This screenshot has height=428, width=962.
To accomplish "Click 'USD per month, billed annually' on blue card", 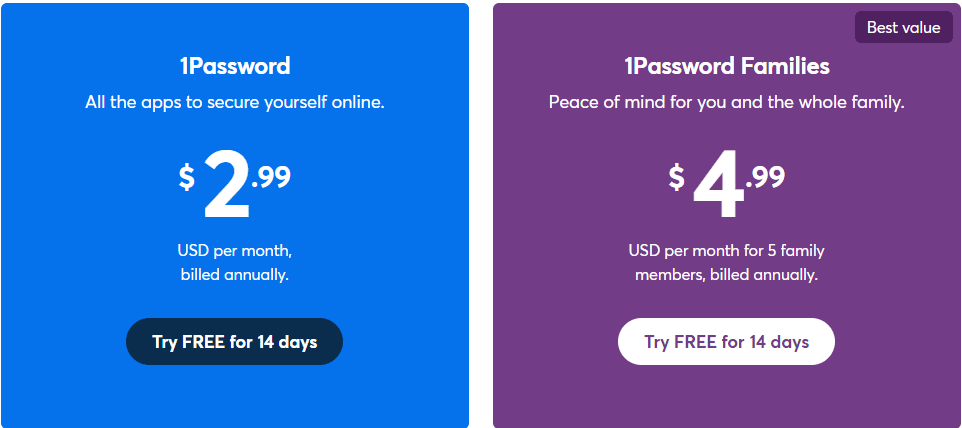I will tap(234, 262).
